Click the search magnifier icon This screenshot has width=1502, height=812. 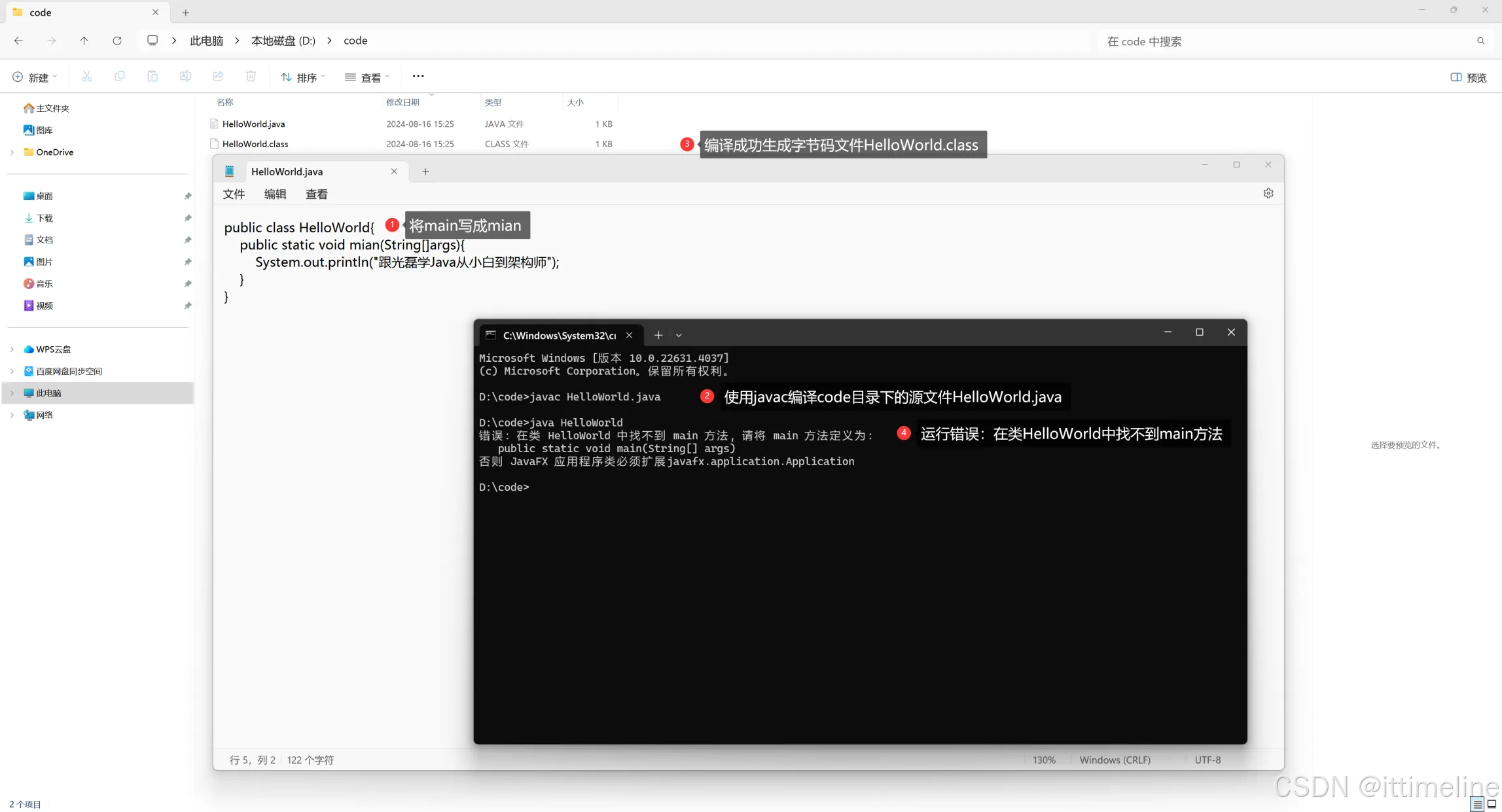pos(1480,41)
